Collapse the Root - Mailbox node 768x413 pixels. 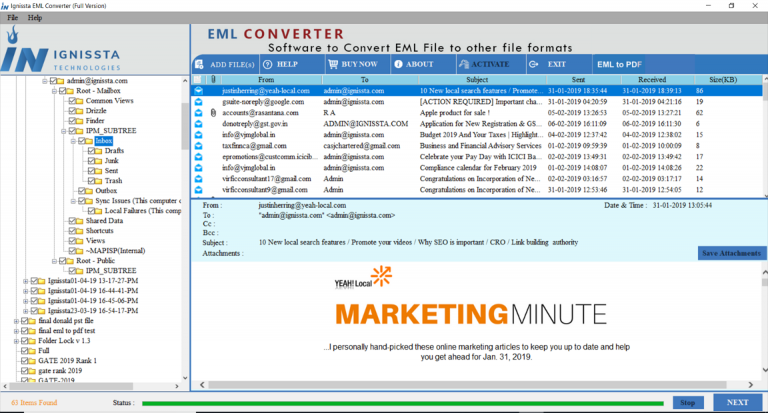54,91
